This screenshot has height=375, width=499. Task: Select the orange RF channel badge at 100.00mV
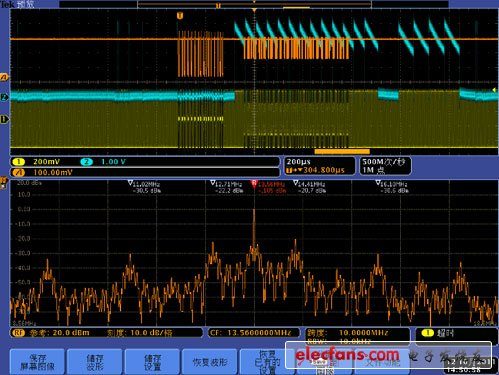(18, 172)
